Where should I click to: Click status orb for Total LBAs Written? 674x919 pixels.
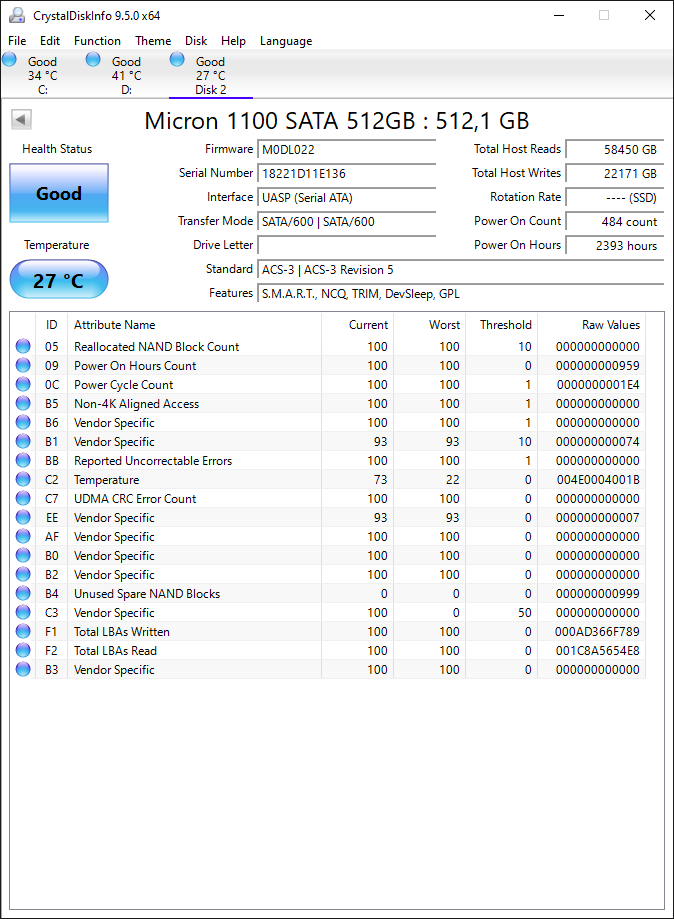tap(23, 631)
